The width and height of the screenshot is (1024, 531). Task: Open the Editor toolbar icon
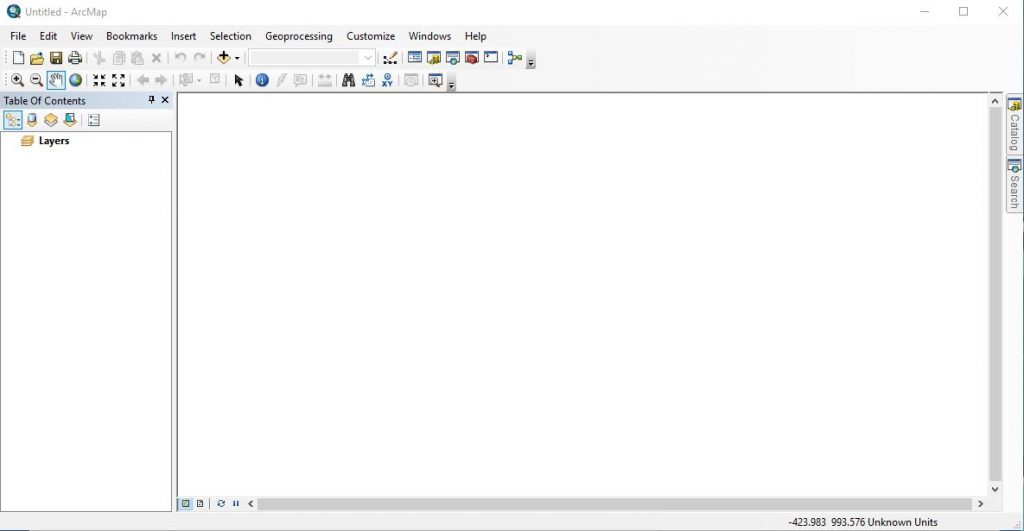click(x=390, y=58)
